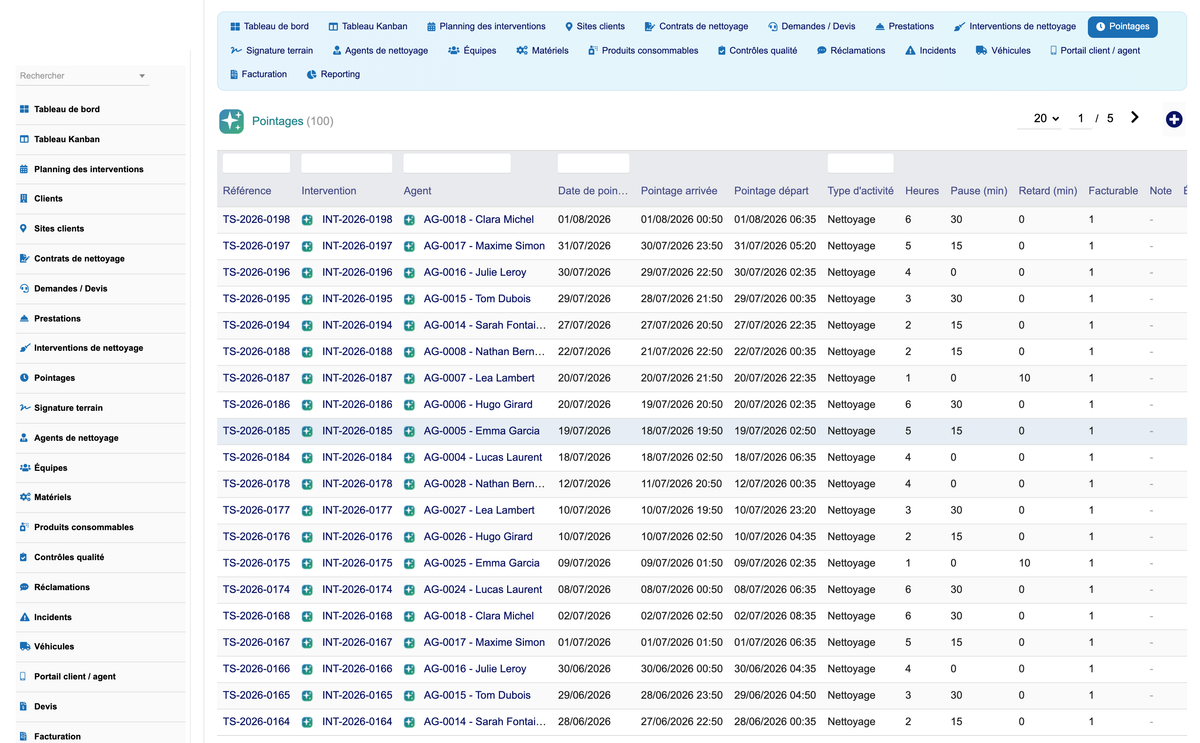This screenshot has height=743, width=1200.
Task: Open plus icon beside AG-0024 - Lucas Laurent
Action: tap(409, 590)
